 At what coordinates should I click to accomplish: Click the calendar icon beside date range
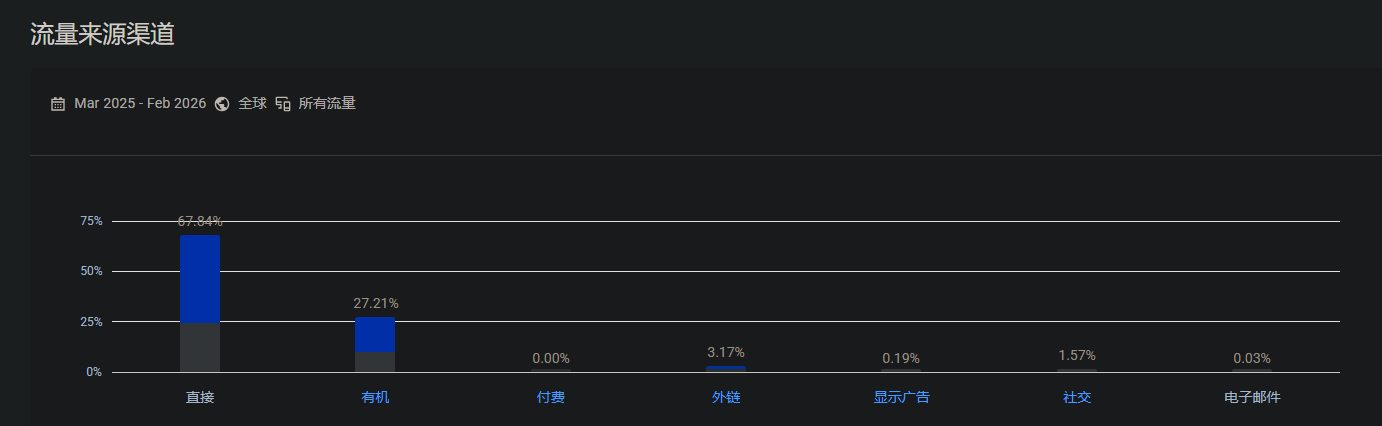58,104
